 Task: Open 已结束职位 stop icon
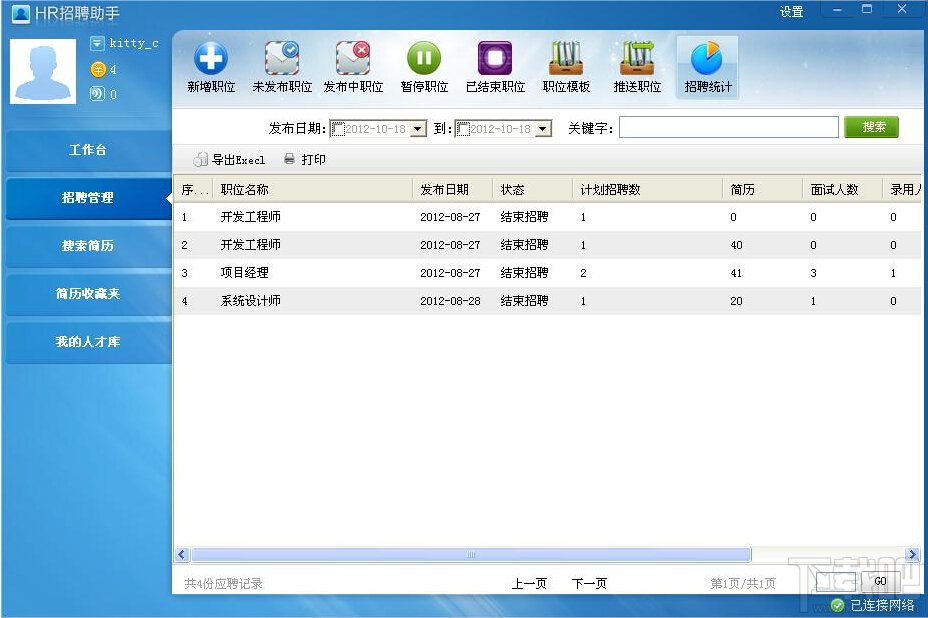pyautogui.click(x=495, y=58)
